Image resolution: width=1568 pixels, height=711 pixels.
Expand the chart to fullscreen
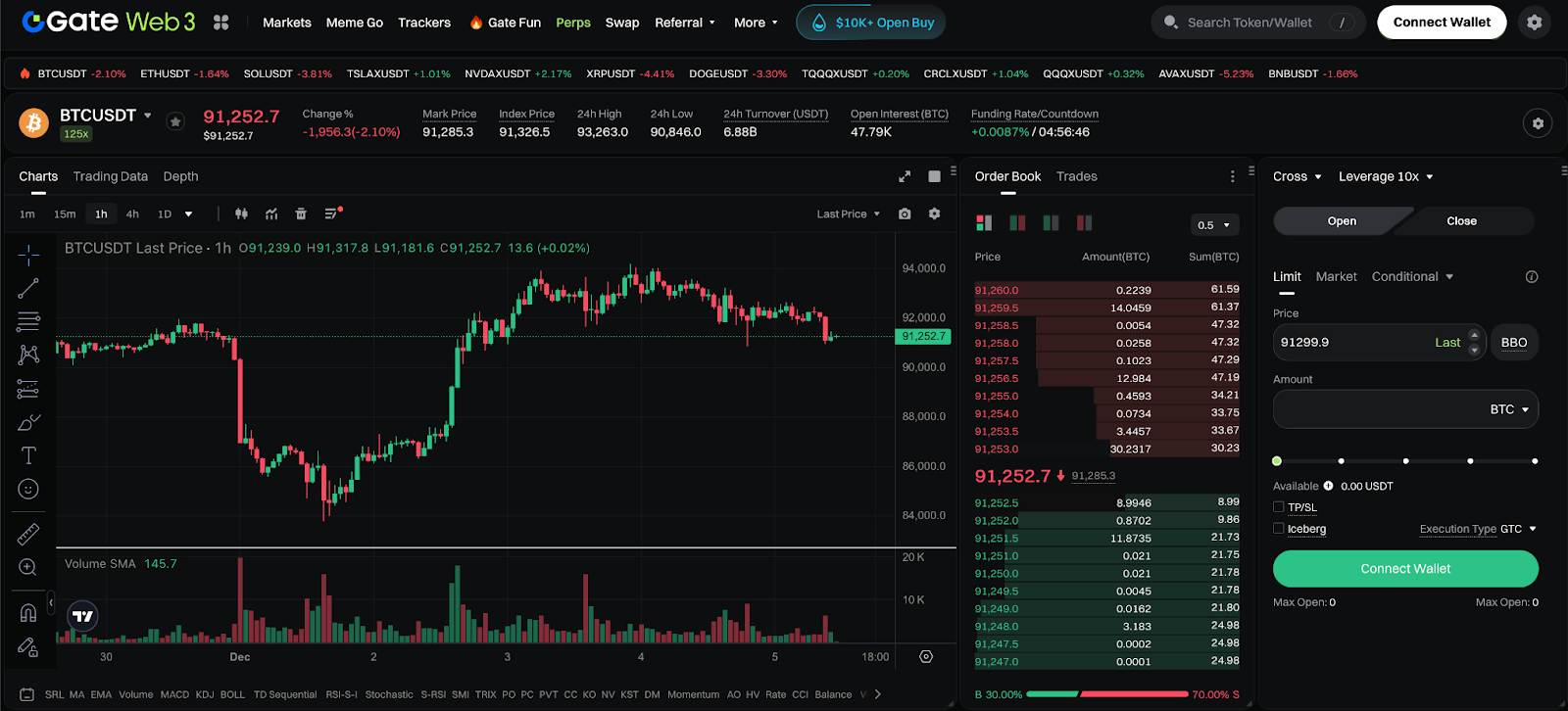tap(905, 176)
